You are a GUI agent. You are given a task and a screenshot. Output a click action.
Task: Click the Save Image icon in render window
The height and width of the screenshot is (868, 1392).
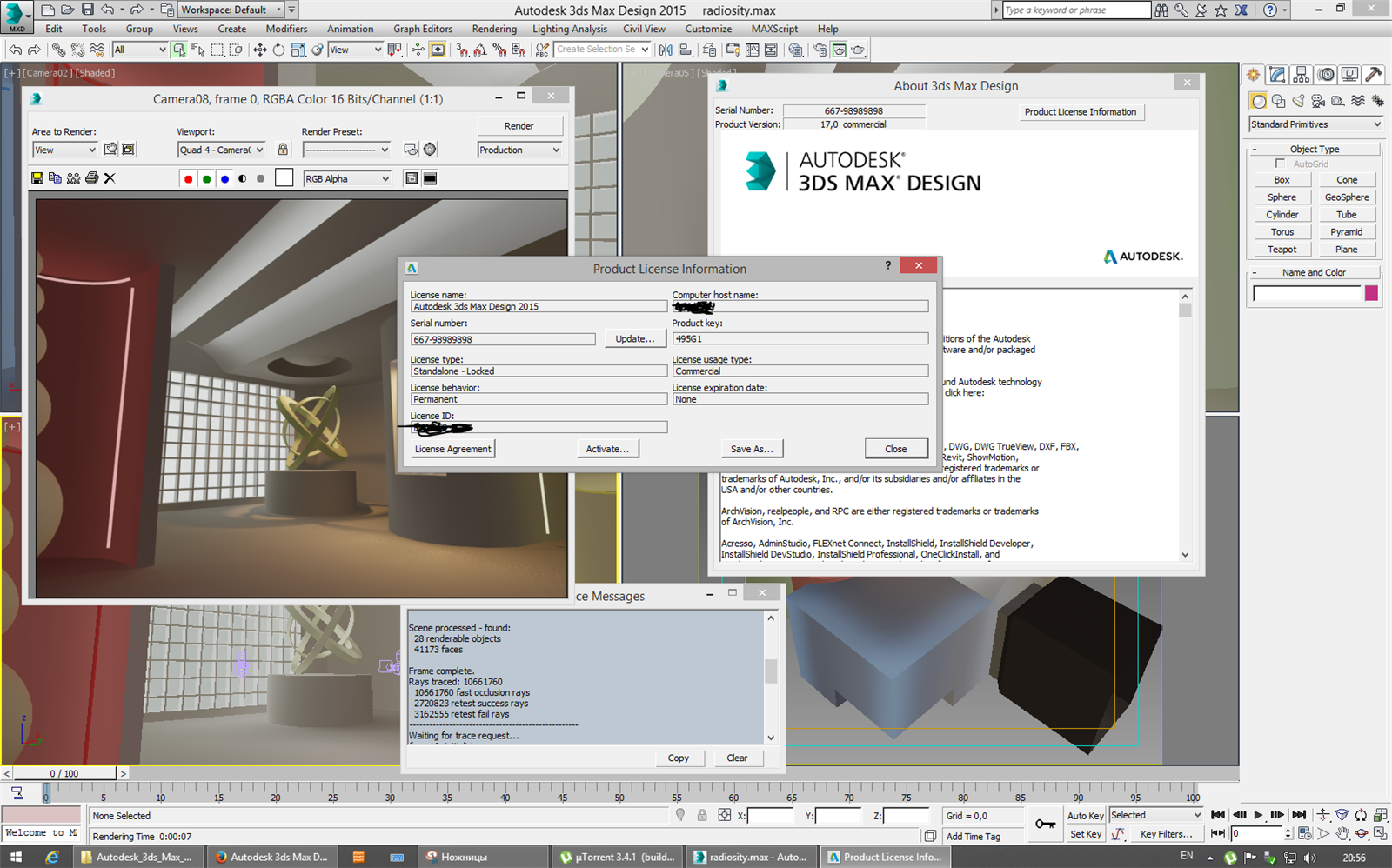click(x=37, y=178)
